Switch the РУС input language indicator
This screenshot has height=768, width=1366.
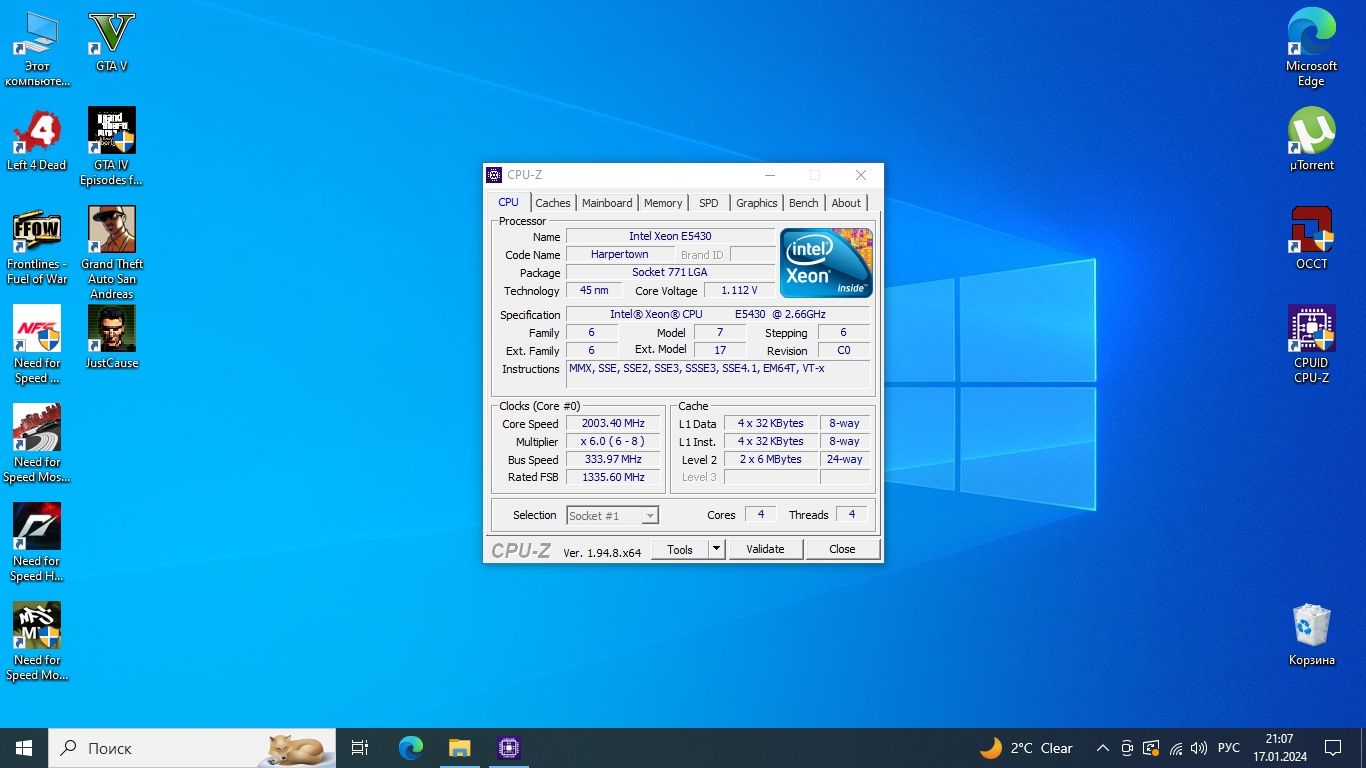click(x=1229, y=747)
